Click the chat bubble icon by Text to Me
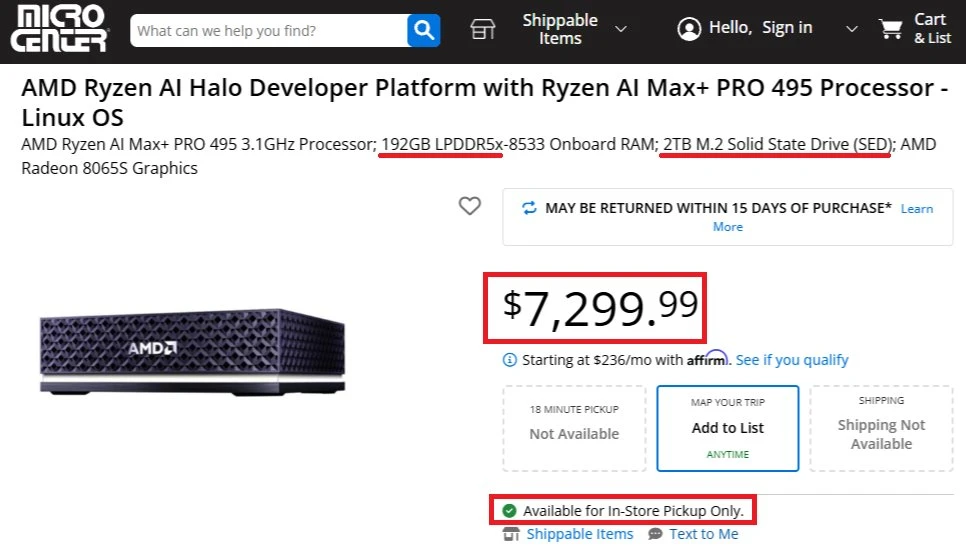Viewport: 966px width, 548px height. click(655, 534)
